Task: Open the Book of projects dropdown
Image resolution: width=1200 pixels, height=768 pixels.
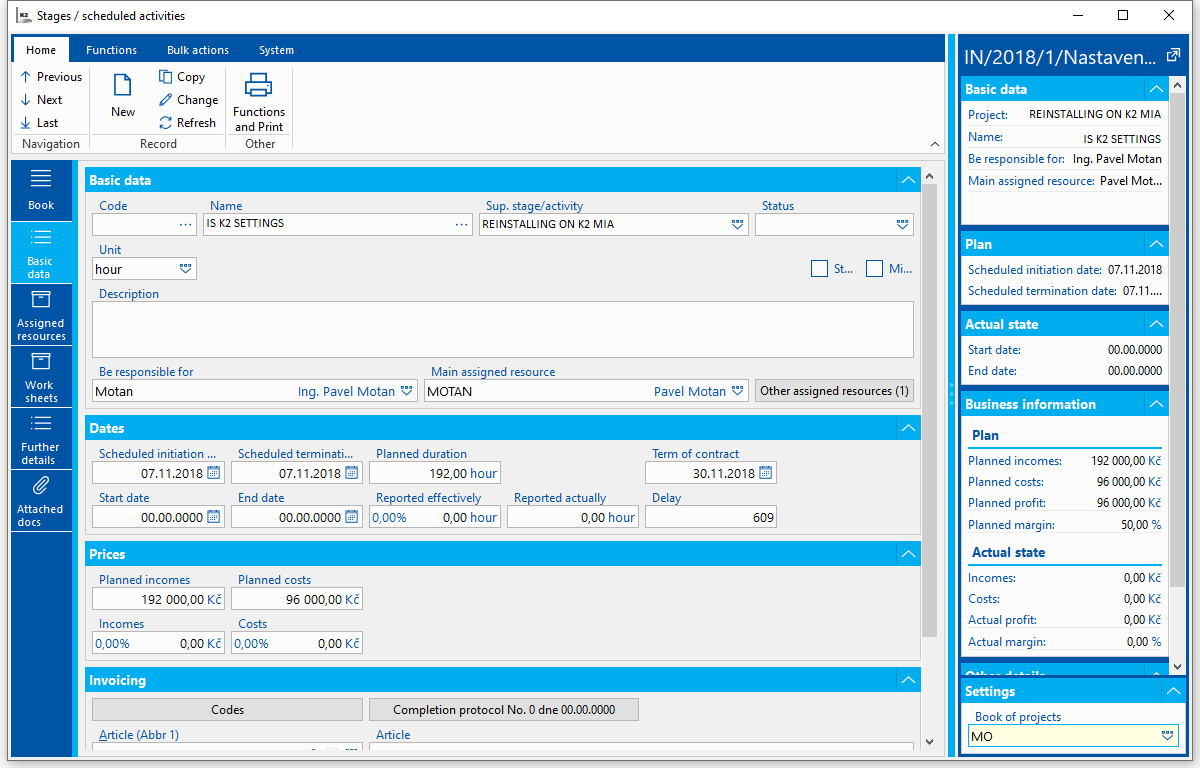Action: [1167, 736]
